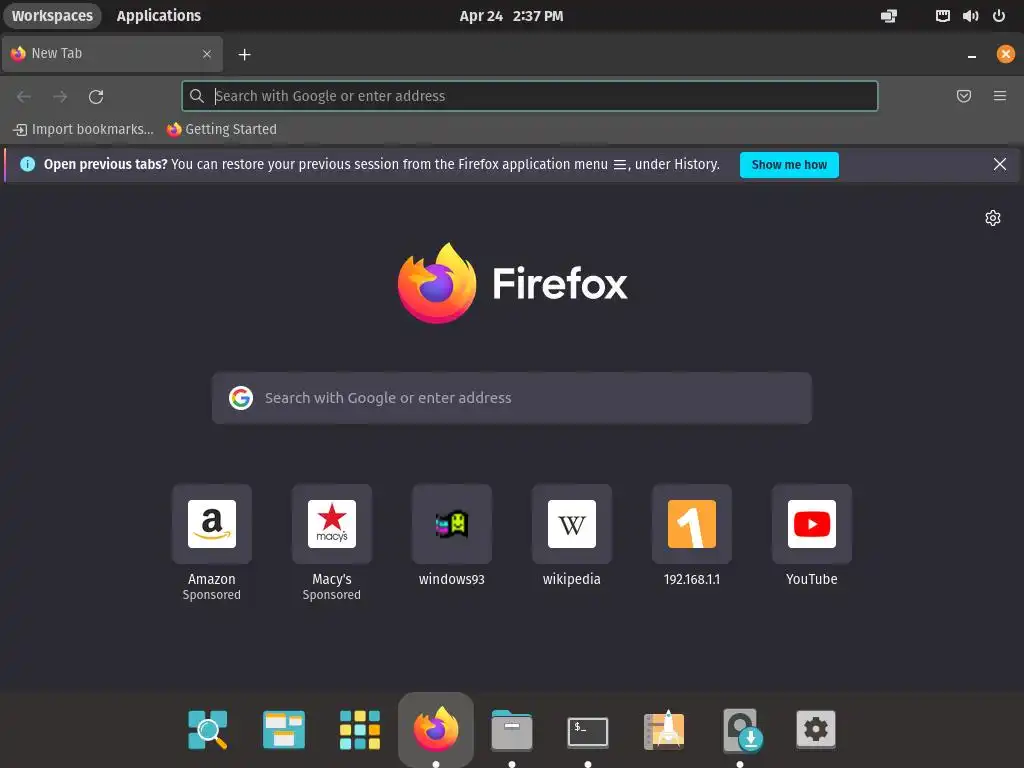Open workspaces view from dock

pos(283,729)
